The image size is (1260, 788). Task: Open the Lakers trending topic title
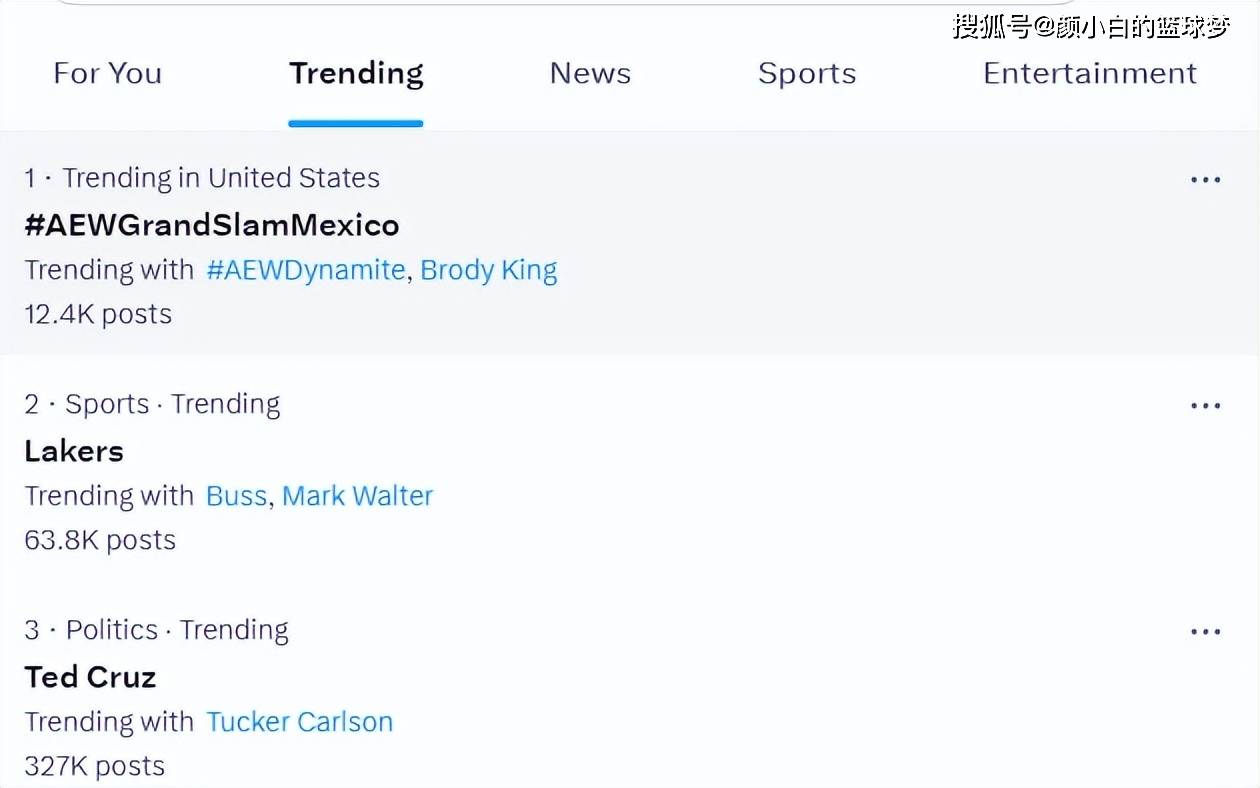[x=74, y=451]
